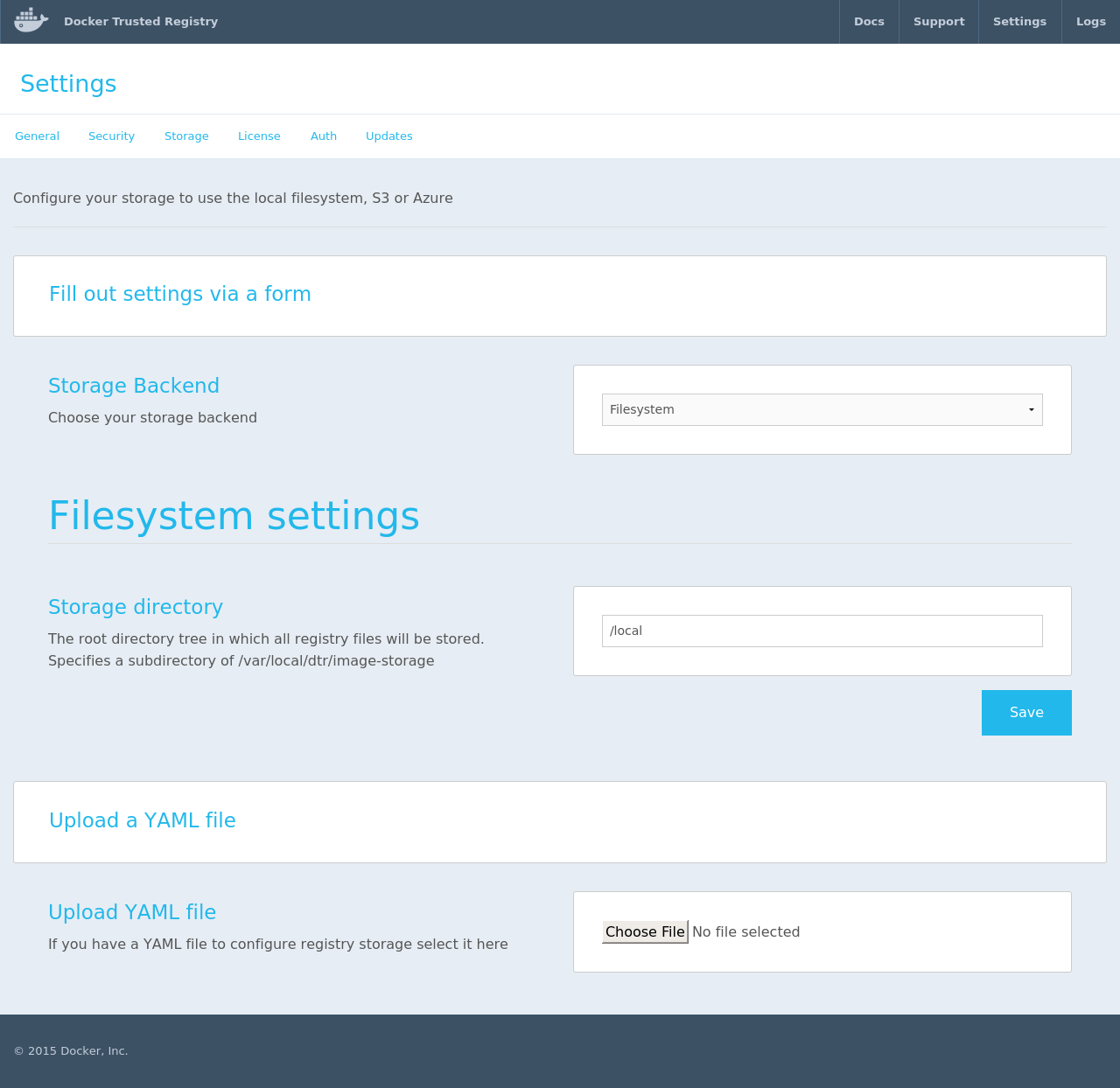Click Choose File for YAML upload
Screen dimensions: 1120x1088
tap(645, 931)
